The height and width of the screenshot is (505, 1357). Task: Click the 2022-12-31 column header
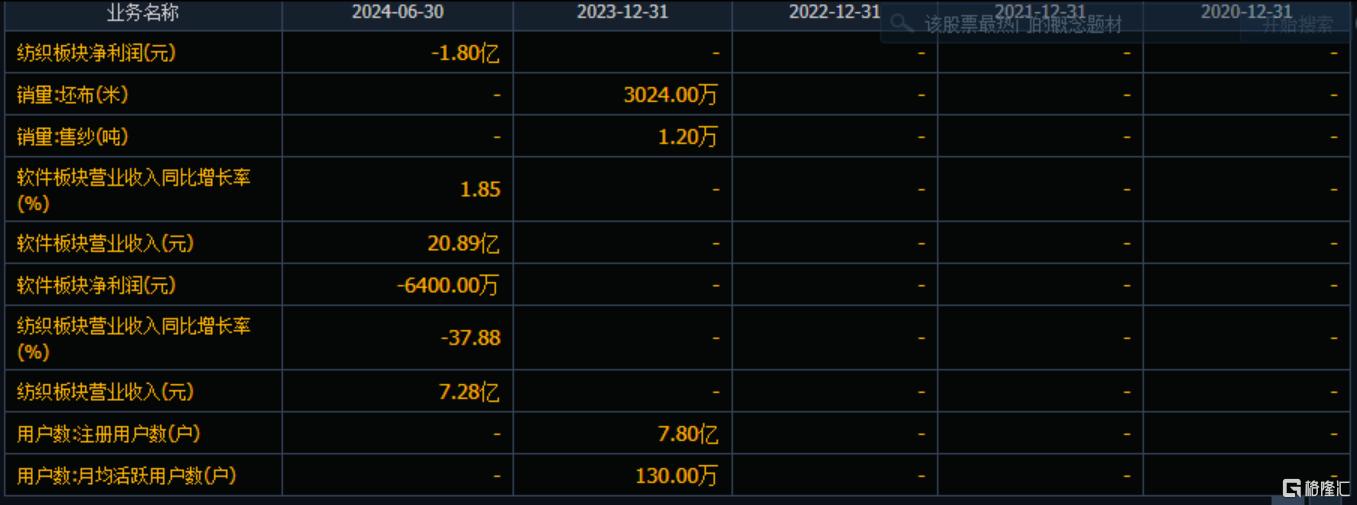tap(834, 13)
